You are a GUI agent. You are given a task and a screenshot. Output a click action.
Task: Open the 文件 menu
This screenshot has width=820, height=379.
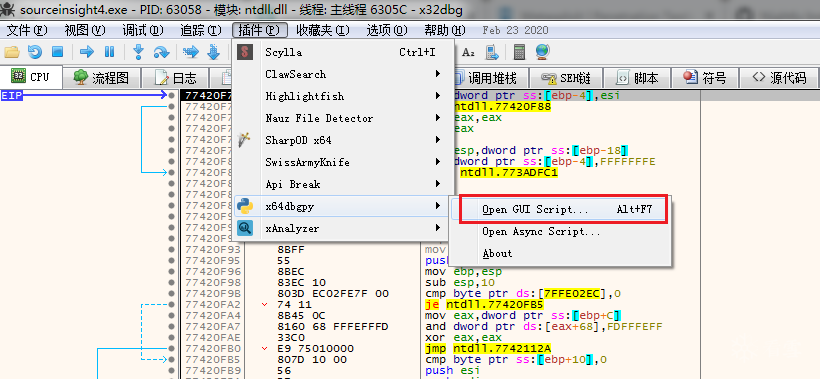point(27,30)
